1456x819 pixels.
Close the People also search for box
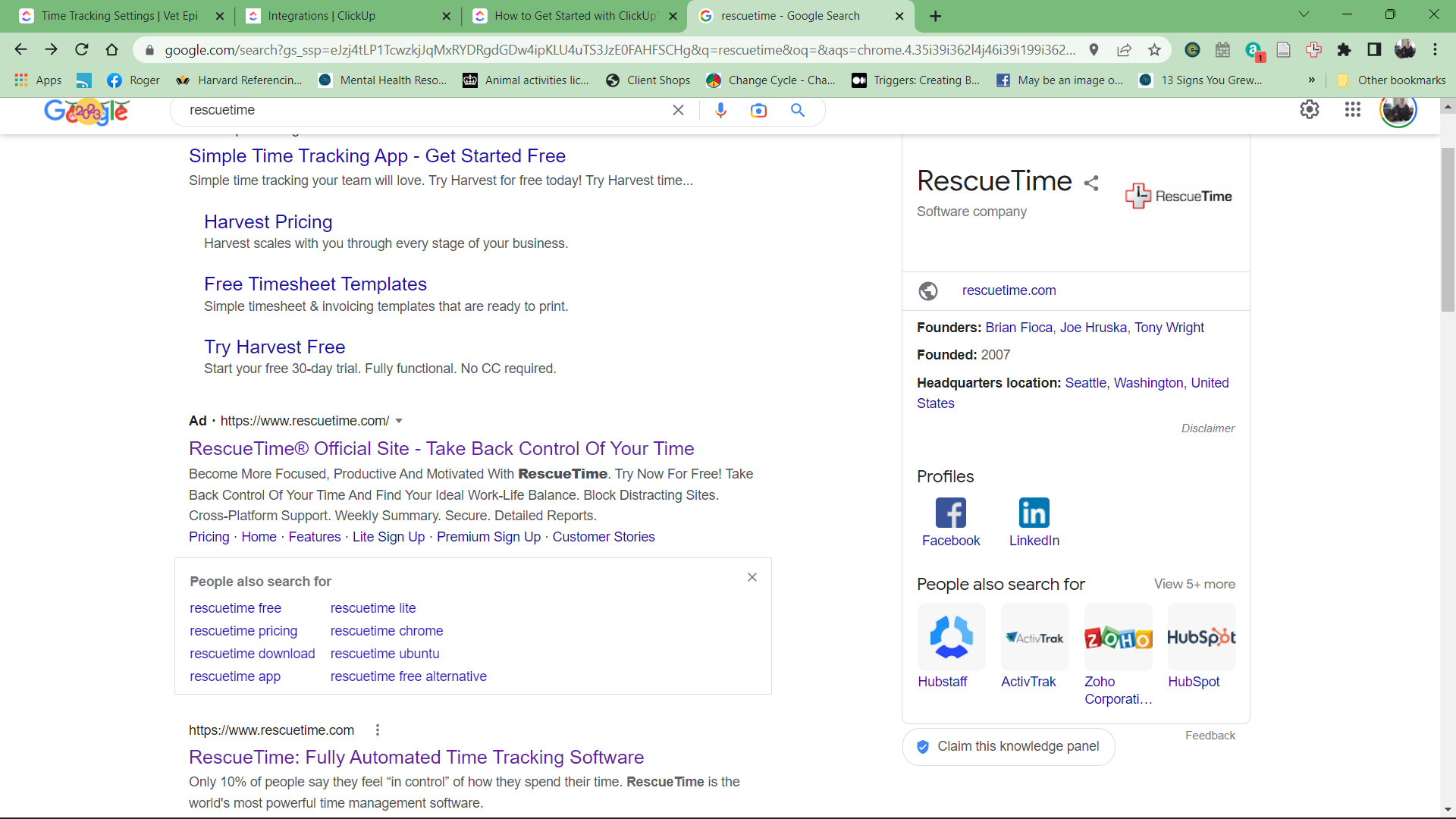[752, 577]
